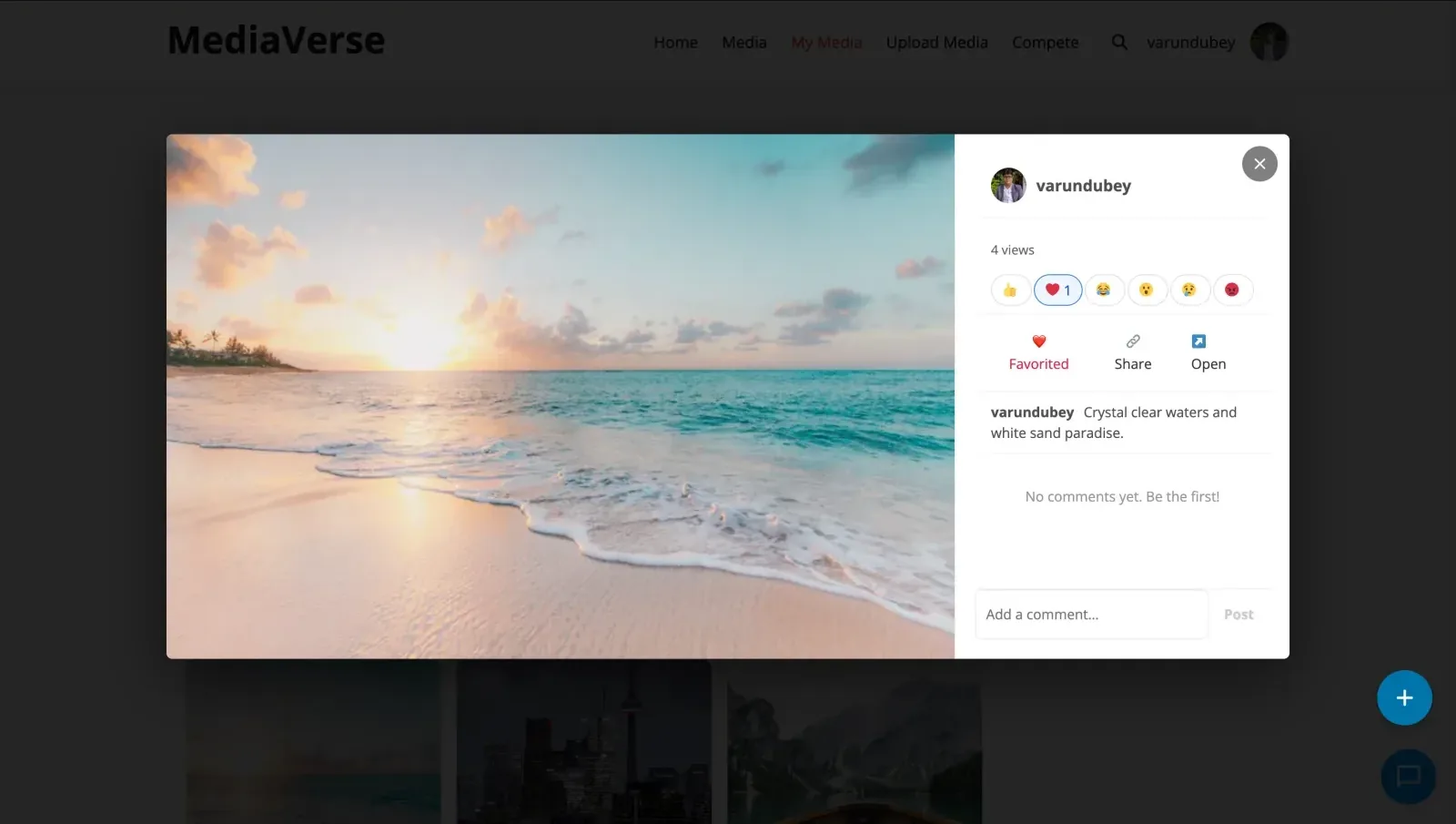The width and height of the screenshot is (1456, 824).
Task: React with the angry red face emoji
Action: click(1232, 290)
